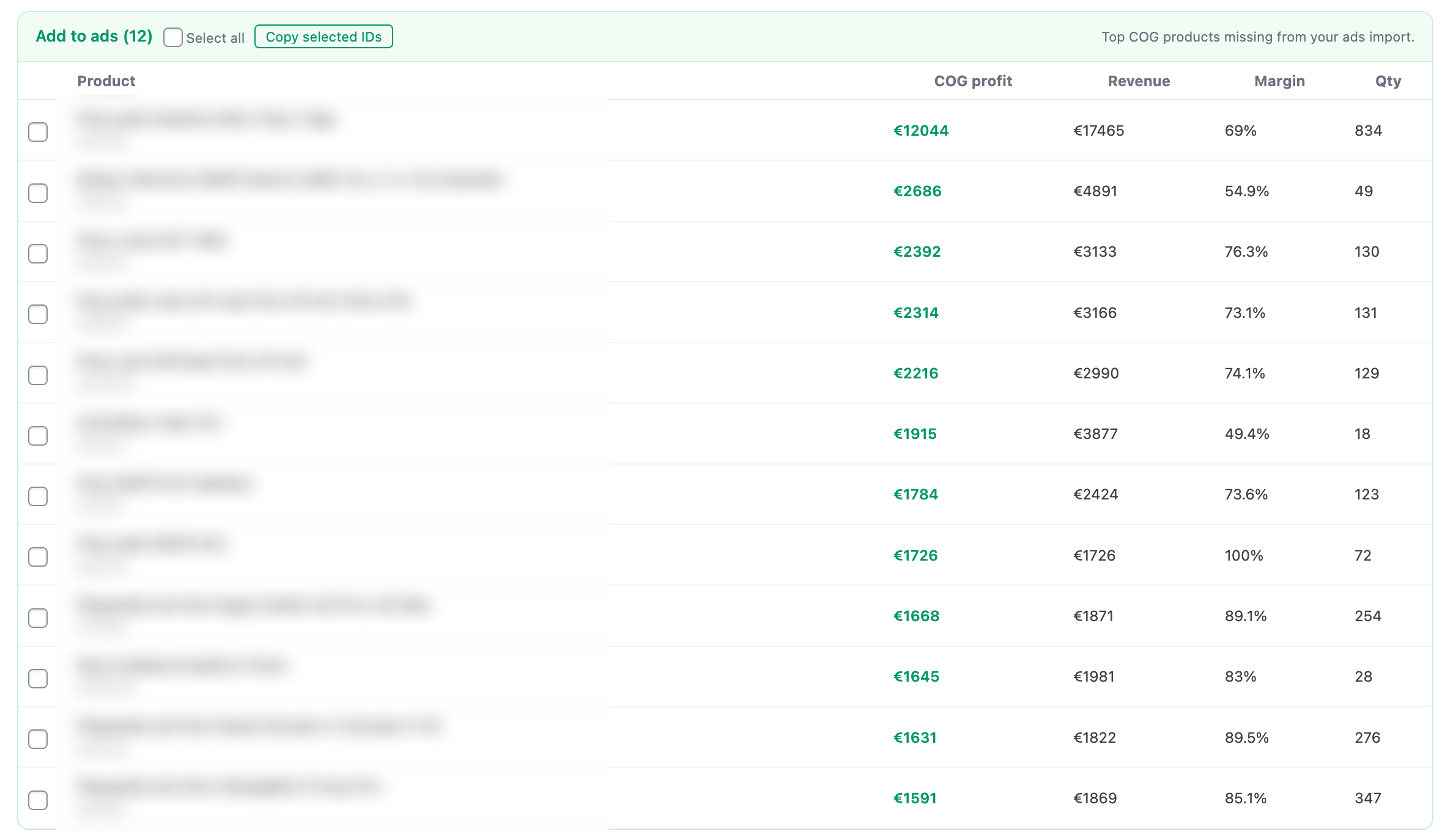Check the row with €2314 COG profit
This screenshot has height=840, width=1453.
37,314
